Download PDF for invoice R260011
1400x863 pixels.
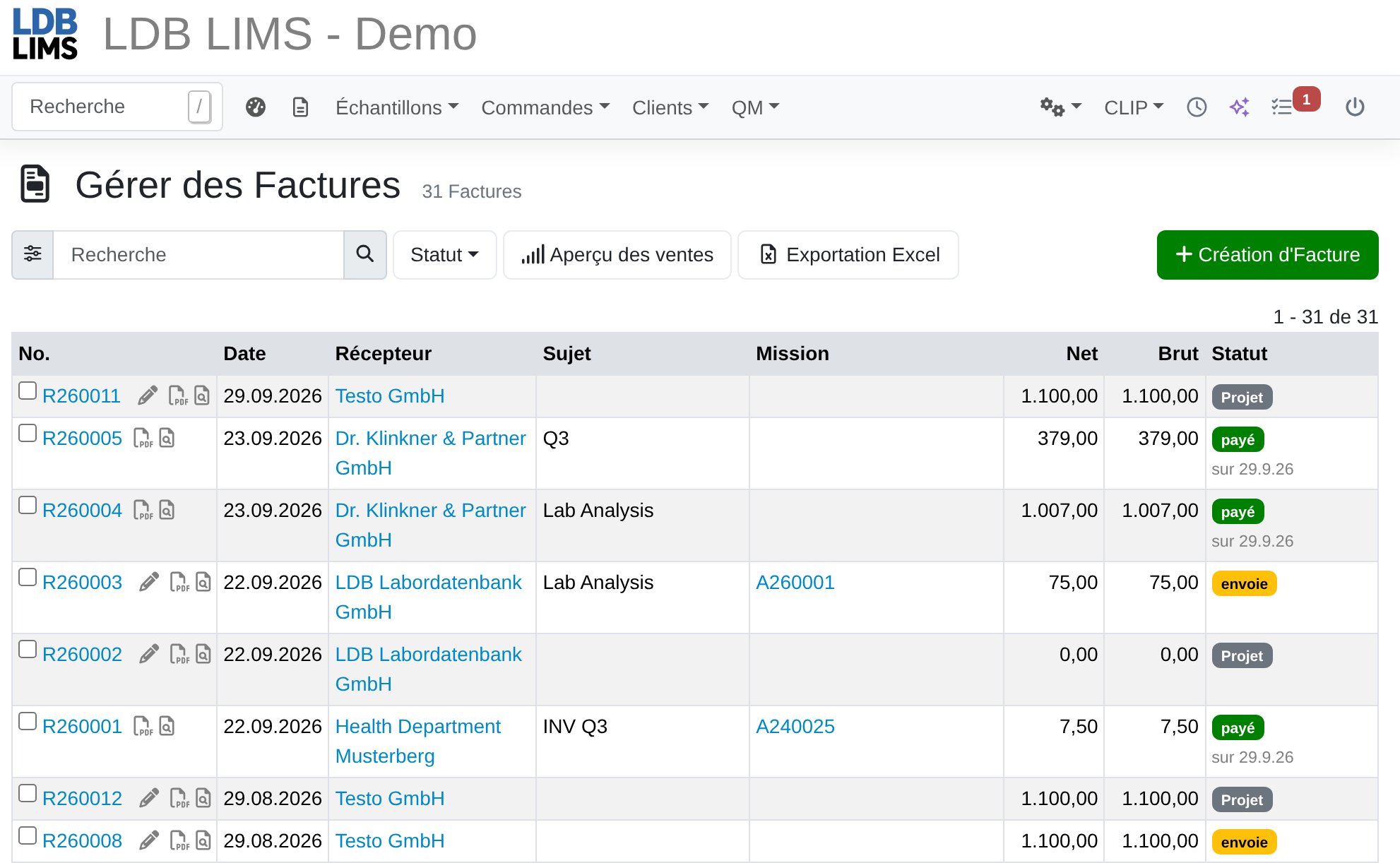[178, 396]
